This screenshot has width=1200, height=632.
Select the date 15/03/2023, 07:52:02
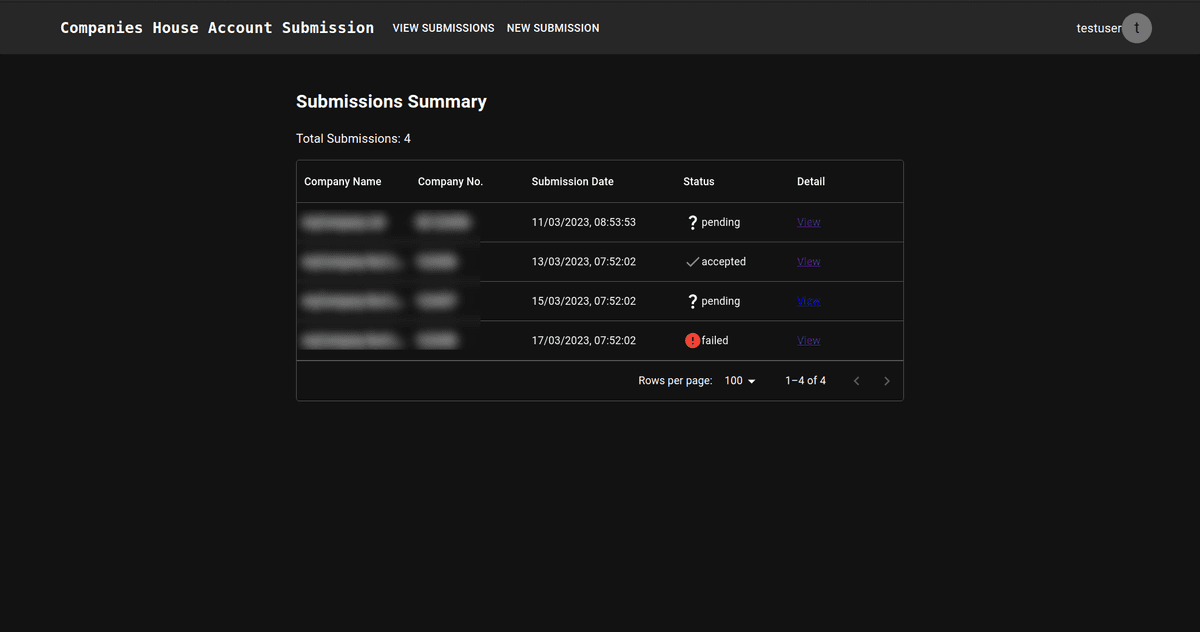point(584,301)
